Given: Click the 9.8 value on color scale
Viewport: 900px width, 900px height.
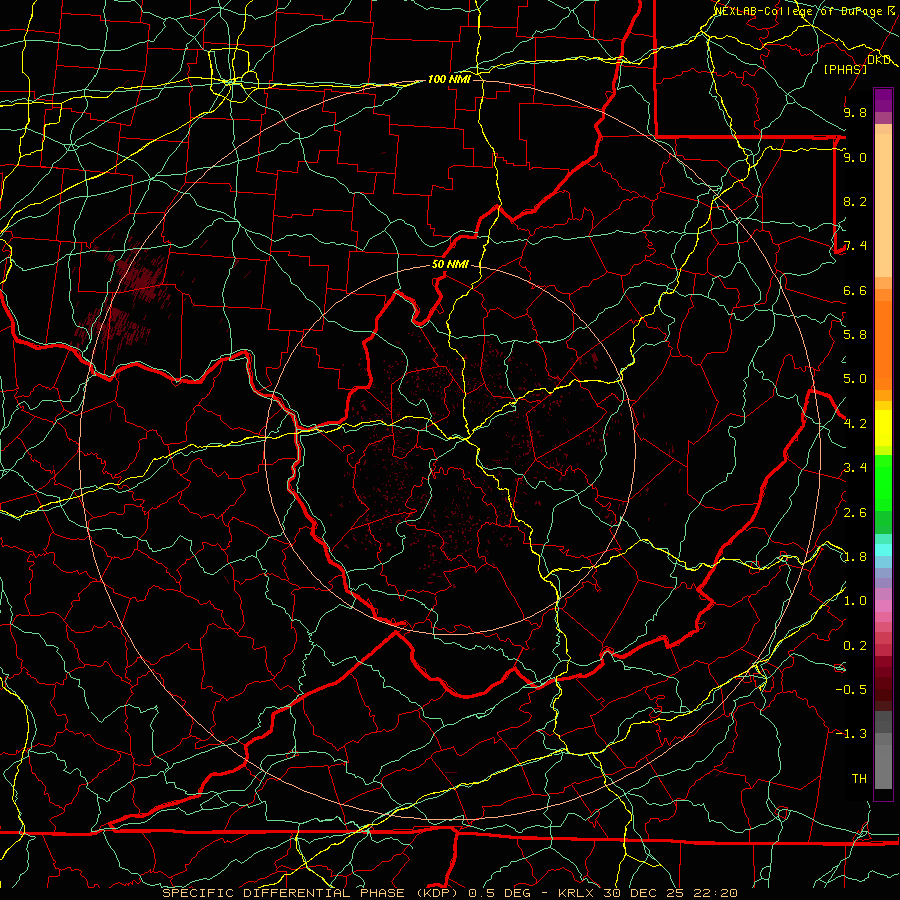Looking at the screenshot, I should click(x=855, y=112).
